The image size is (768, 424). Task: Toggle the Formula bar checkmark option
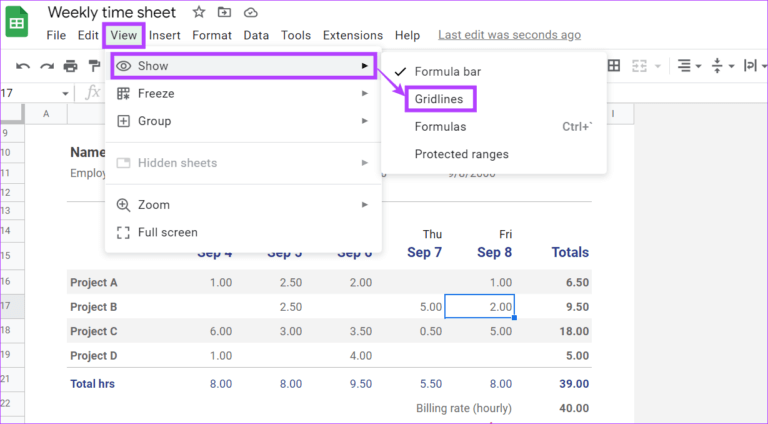(447, 72)
